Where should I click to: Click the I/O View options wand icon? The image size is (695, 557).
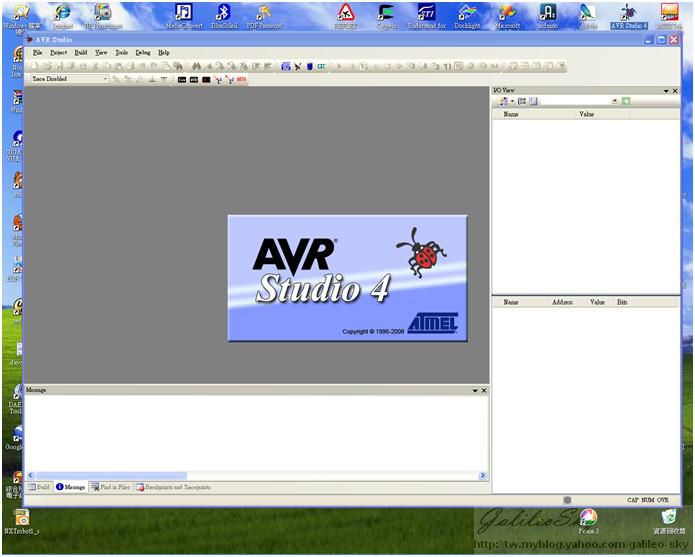[503, 101]
